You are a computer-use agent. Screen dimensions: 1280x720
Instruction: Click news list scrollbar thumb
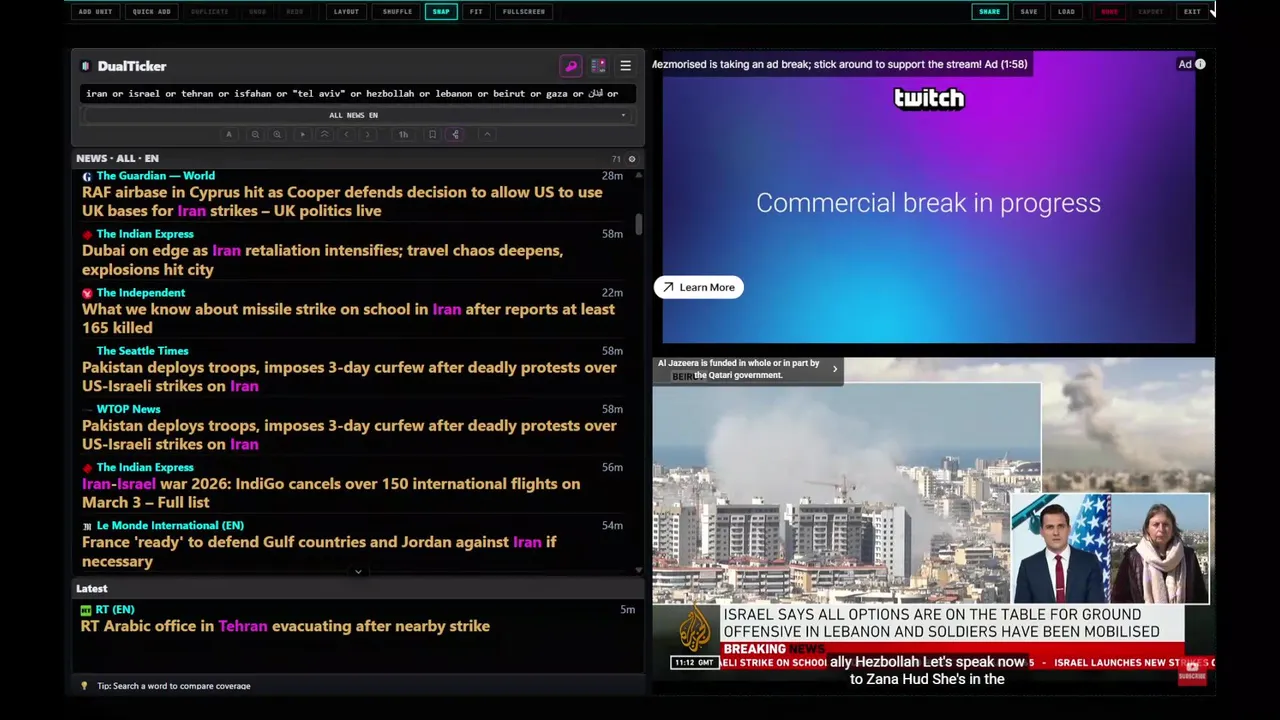(x=639, y=225)
